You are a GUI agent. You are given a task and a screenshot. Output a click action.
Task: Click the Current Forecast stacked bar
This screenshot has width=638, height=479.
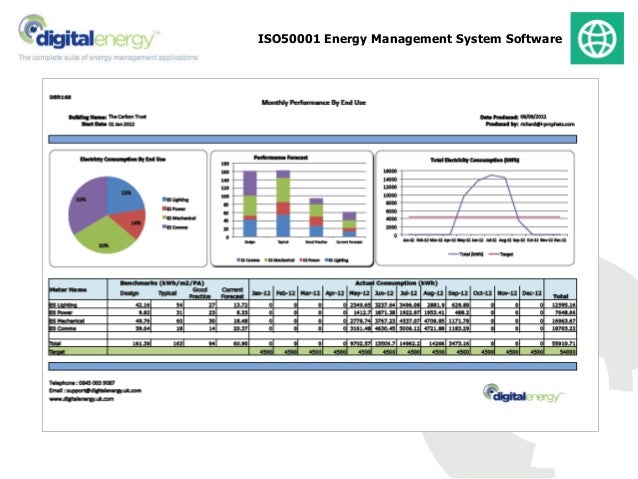[x=349, y=224]
